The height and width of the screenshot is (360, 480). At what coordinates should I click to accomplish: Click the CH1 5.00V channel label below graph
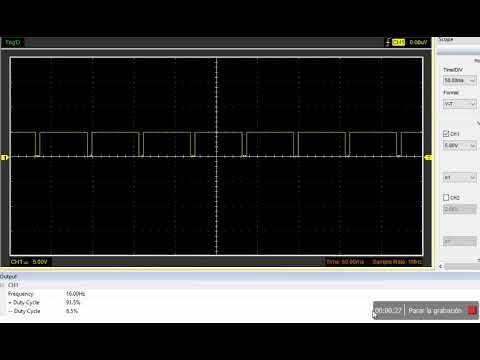click(x=29, y=262)
